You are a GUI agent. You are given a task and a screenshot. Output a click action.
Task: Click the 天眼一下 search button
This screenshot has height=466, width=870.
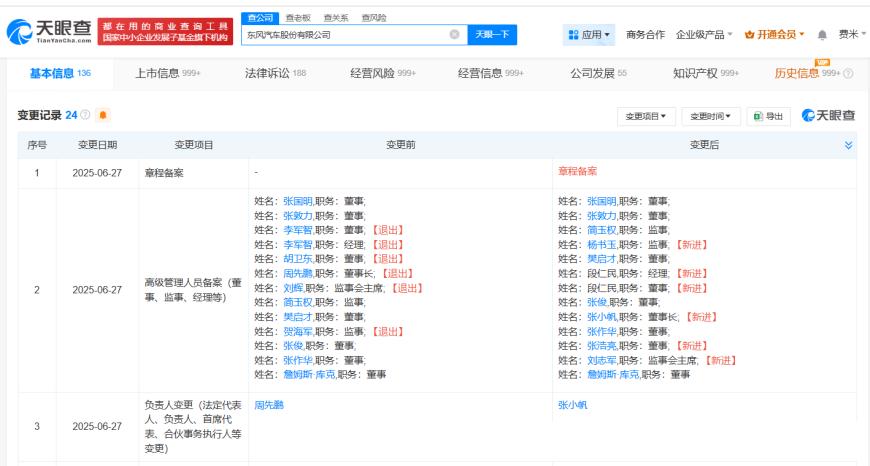(x=492, y=34)
